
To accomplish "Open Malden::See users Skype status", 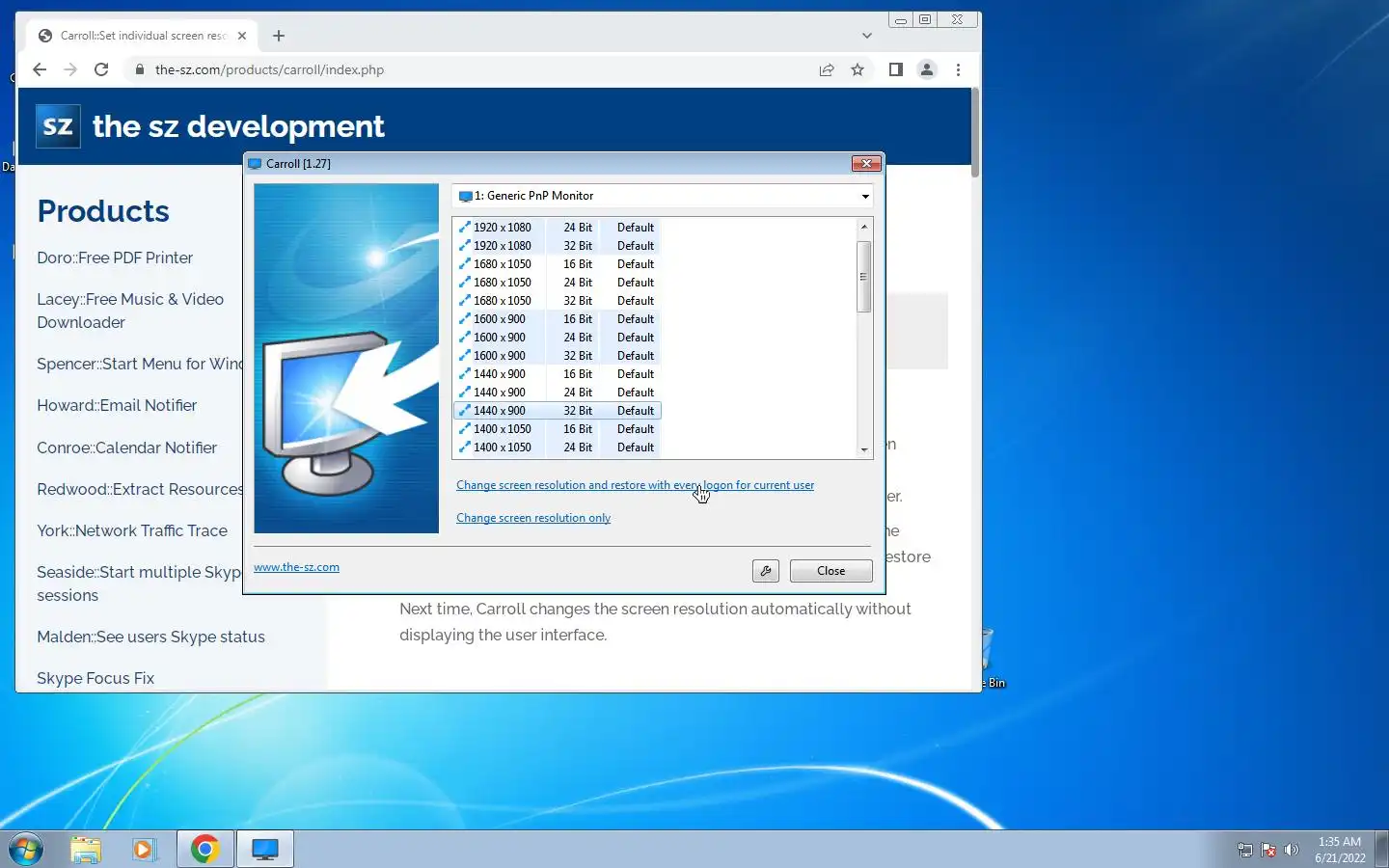I will [x=150, y=637].
